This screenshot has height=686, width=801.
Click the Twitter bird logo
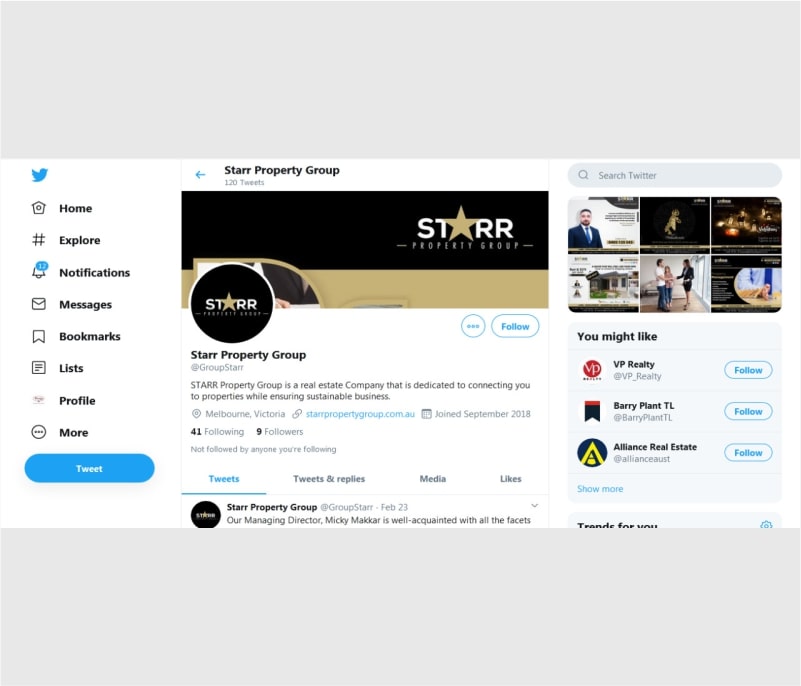39,175
